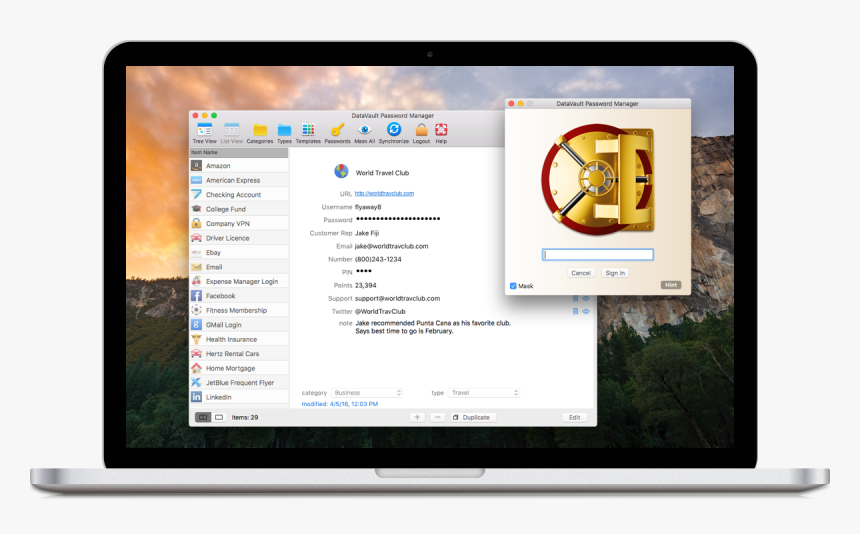Click the Logout padlock icon

click(x=421, y=133)
